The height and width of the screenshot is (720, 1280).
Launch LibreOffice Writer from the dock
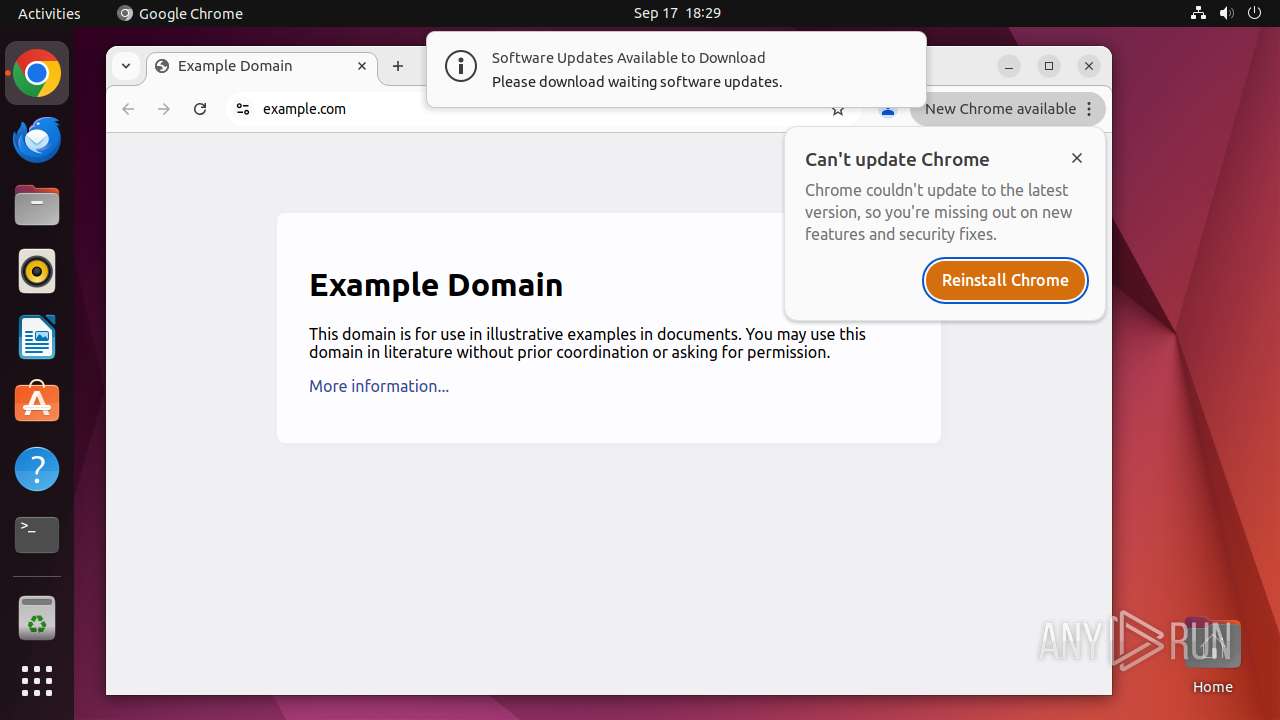(x=37, y=337)
